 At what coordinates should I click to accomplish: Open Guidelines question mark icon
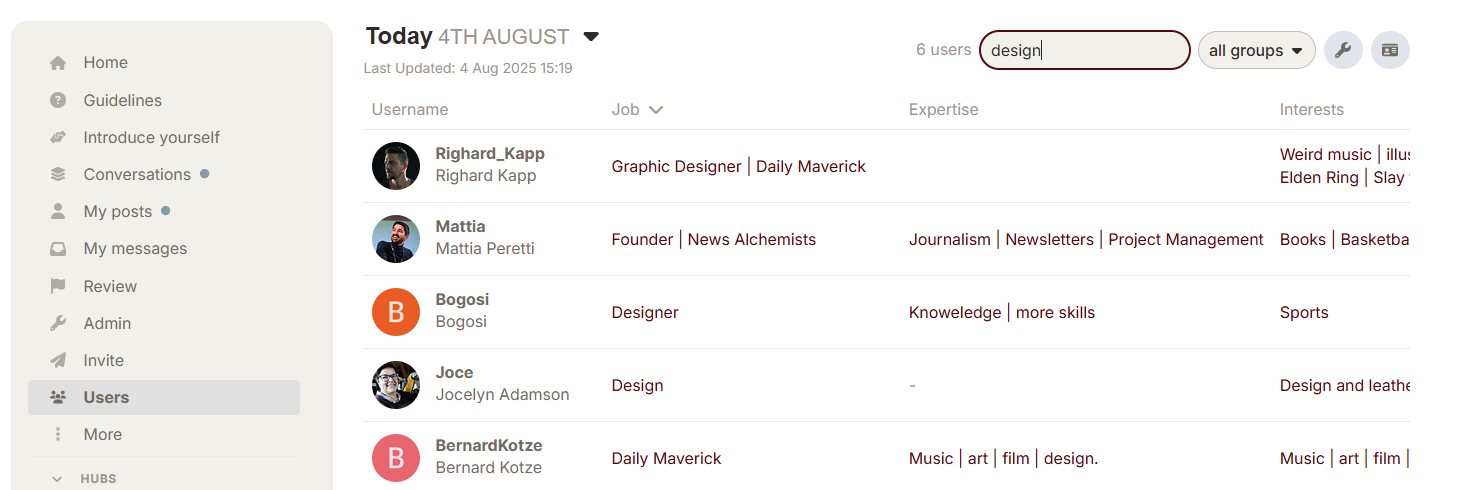coord(58,100)
